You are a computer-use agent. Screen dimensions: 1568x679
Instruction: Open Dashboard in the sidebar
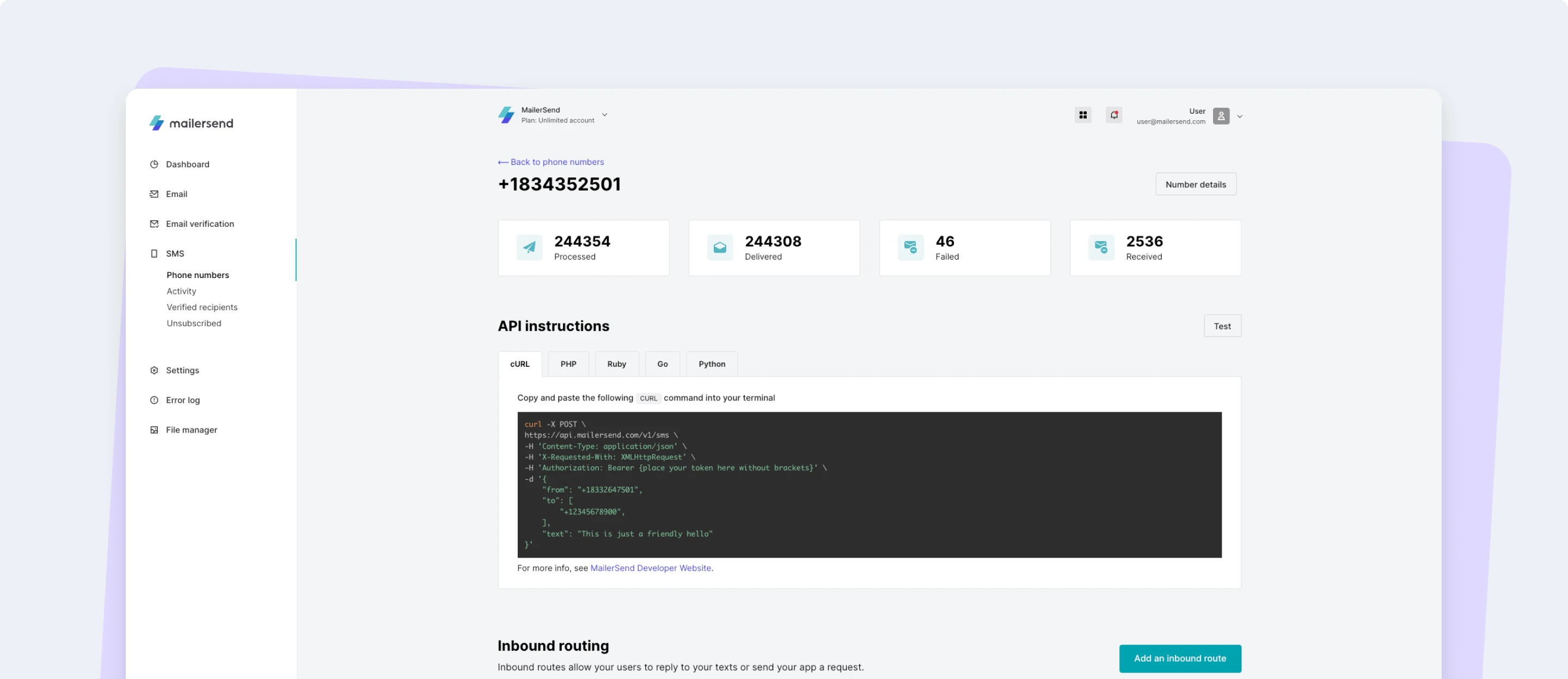(187, 164)
